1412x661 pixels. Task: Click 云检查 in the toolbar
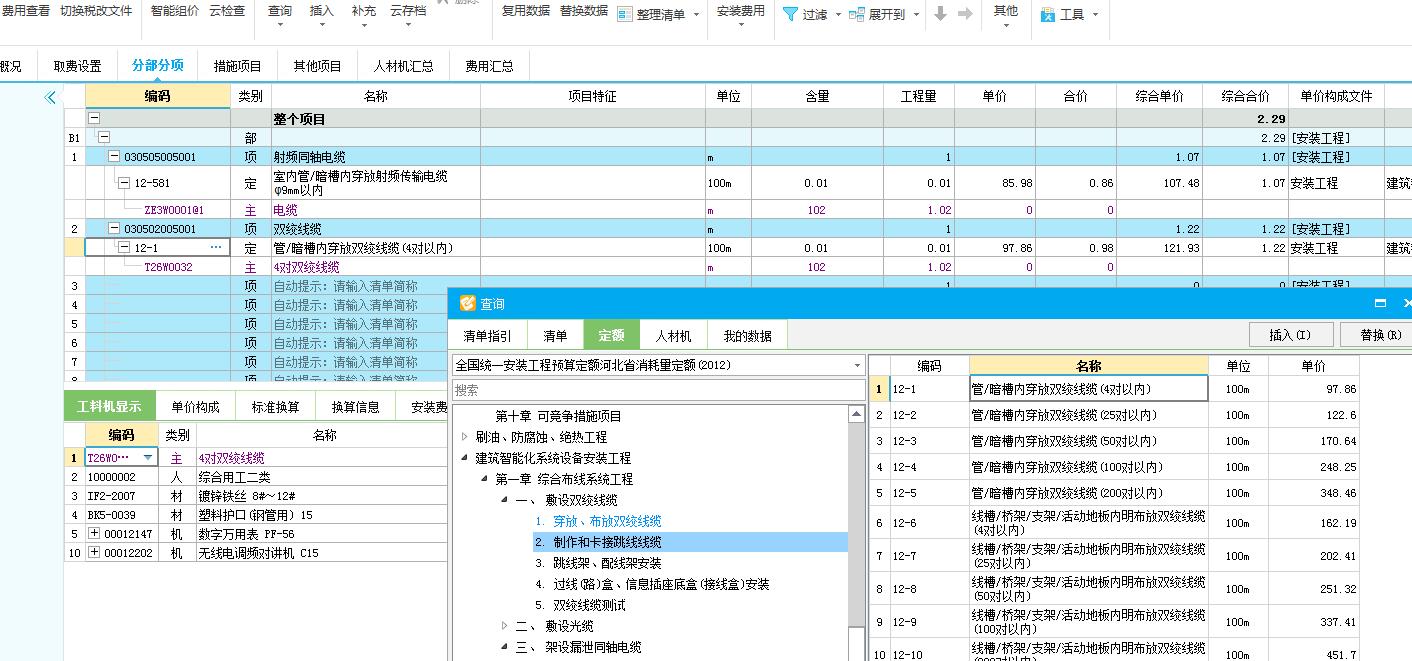(x=227, y=11)
